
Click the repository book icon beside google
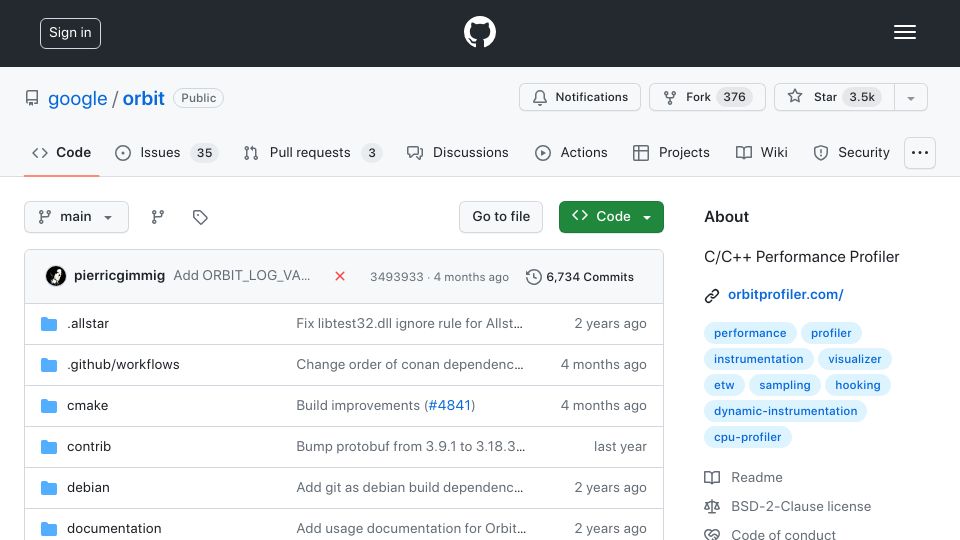click(32, 98)
